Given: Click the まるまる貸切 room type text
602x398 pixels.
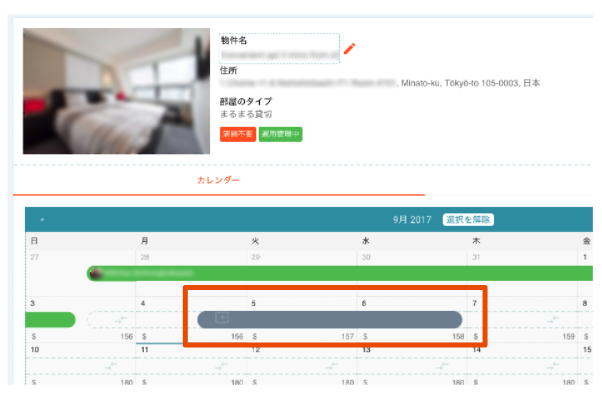Looking at the screenshot, I should click(246, 114).
